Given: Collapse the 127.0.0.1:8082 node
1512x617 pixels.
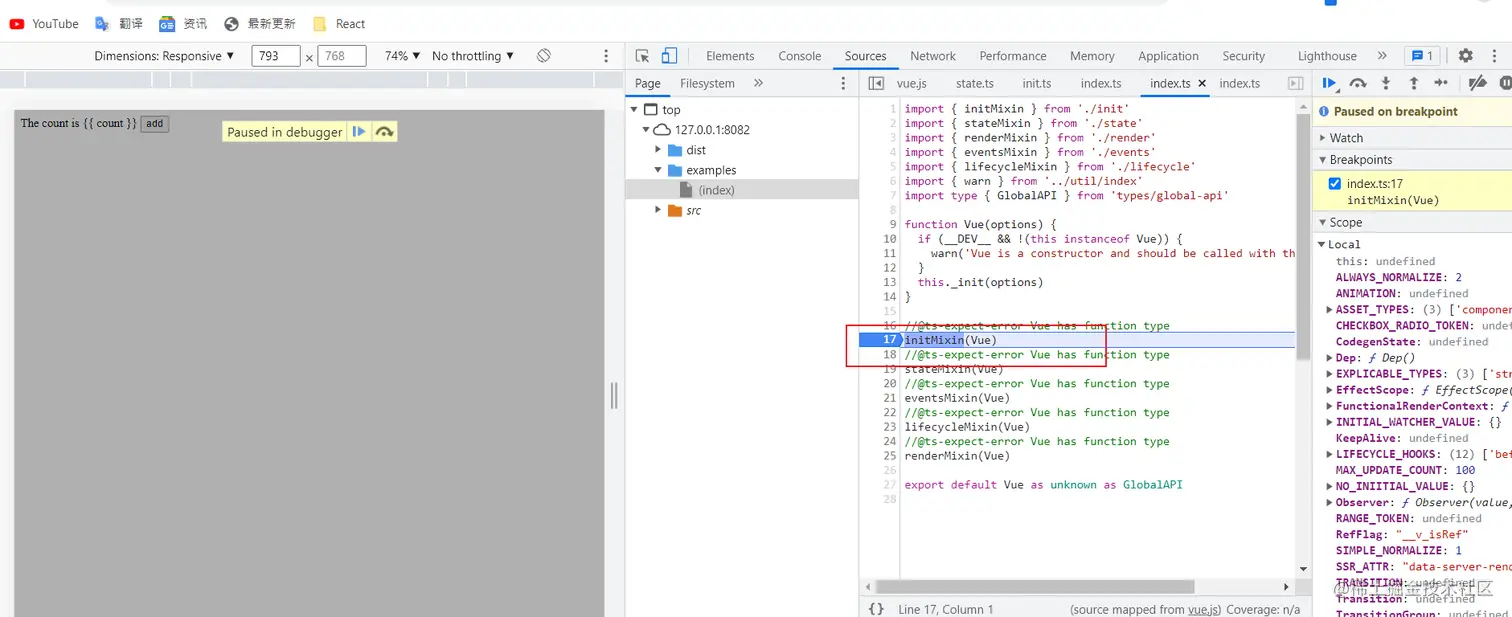Looking at the screenshot, I should [x=646, y=129].
